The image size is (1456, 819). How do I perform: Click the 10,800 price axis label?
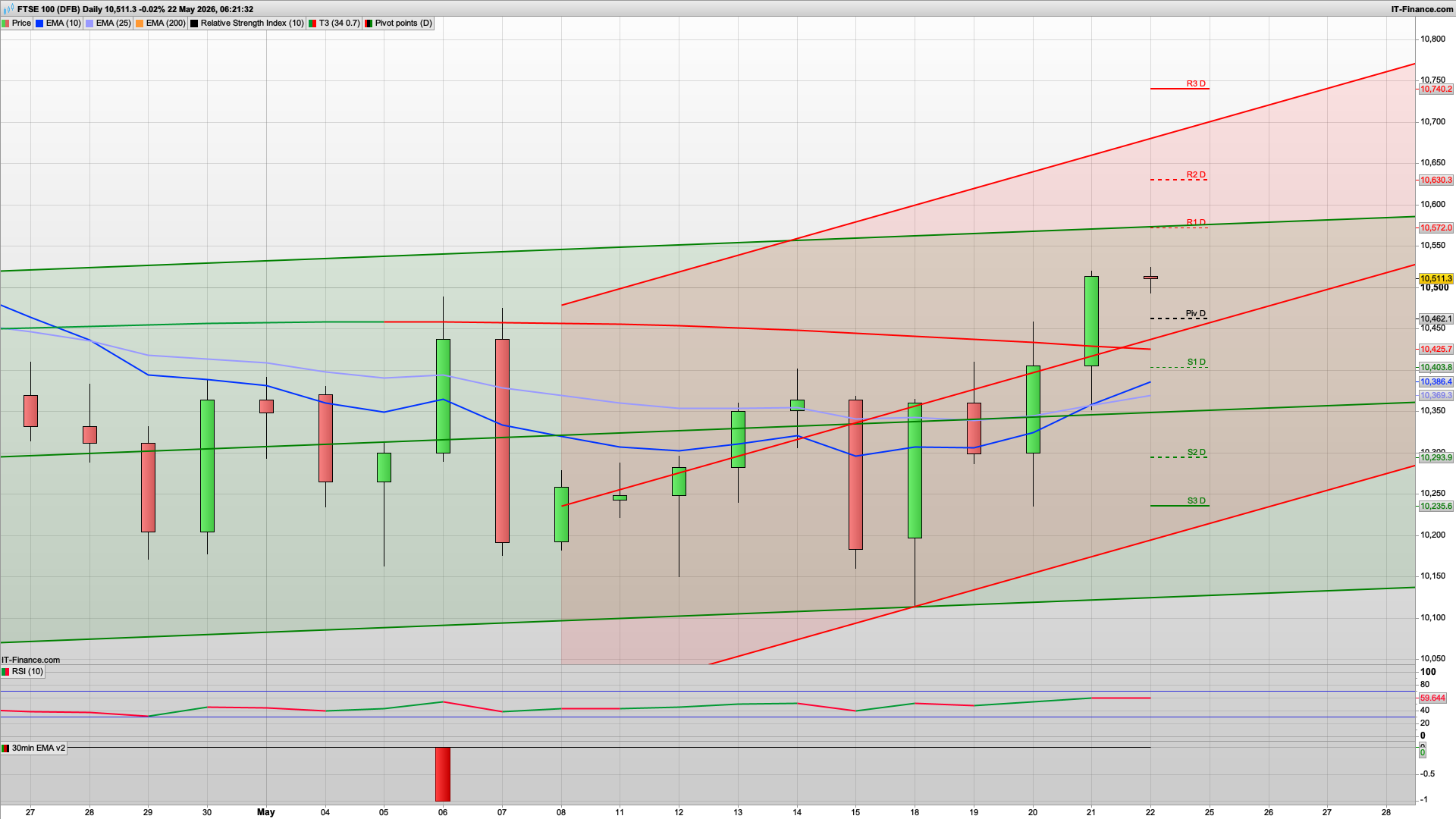click(1433, 39)
